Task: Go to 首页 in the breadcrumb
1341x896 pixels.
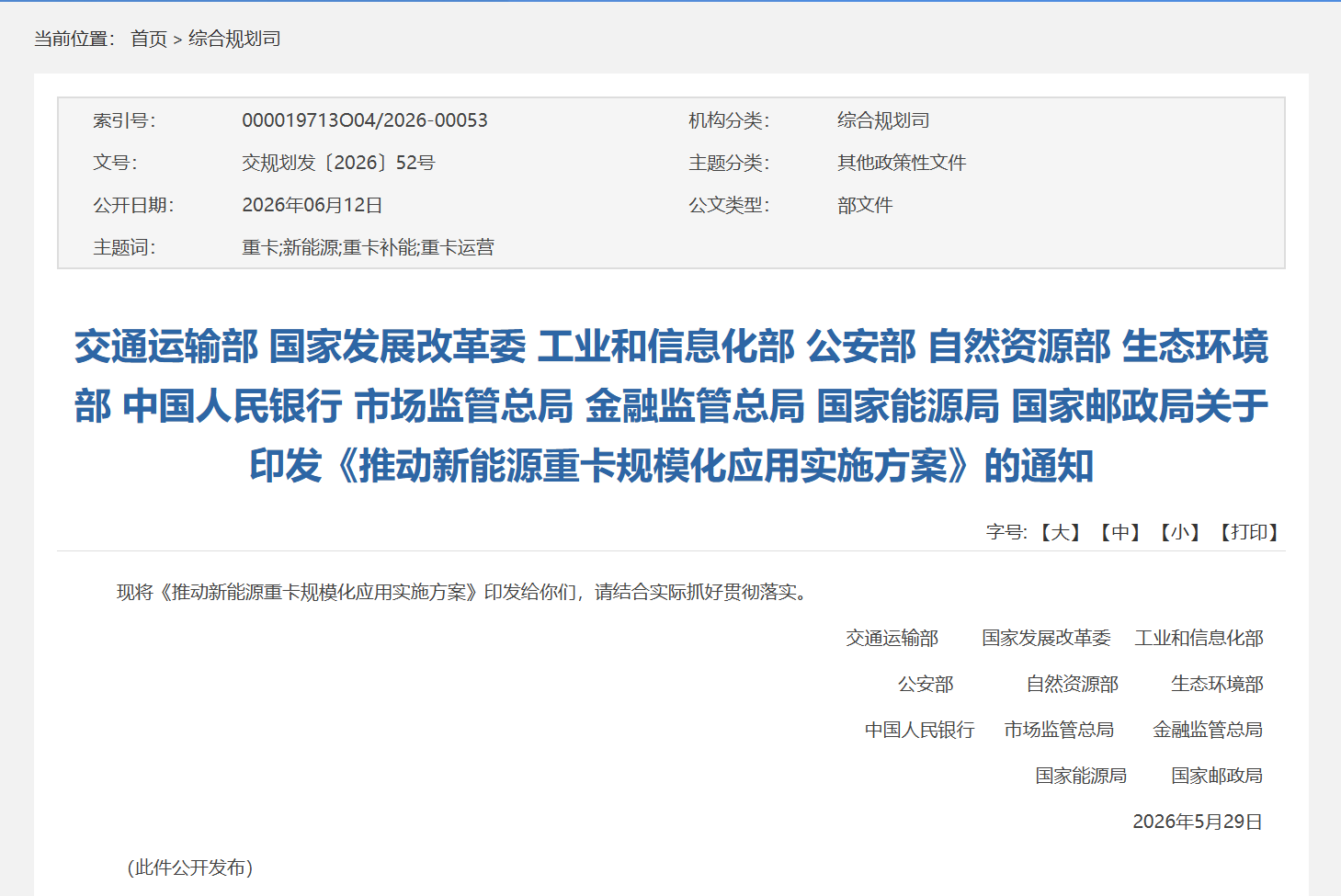Action: [x=149, y=39]
